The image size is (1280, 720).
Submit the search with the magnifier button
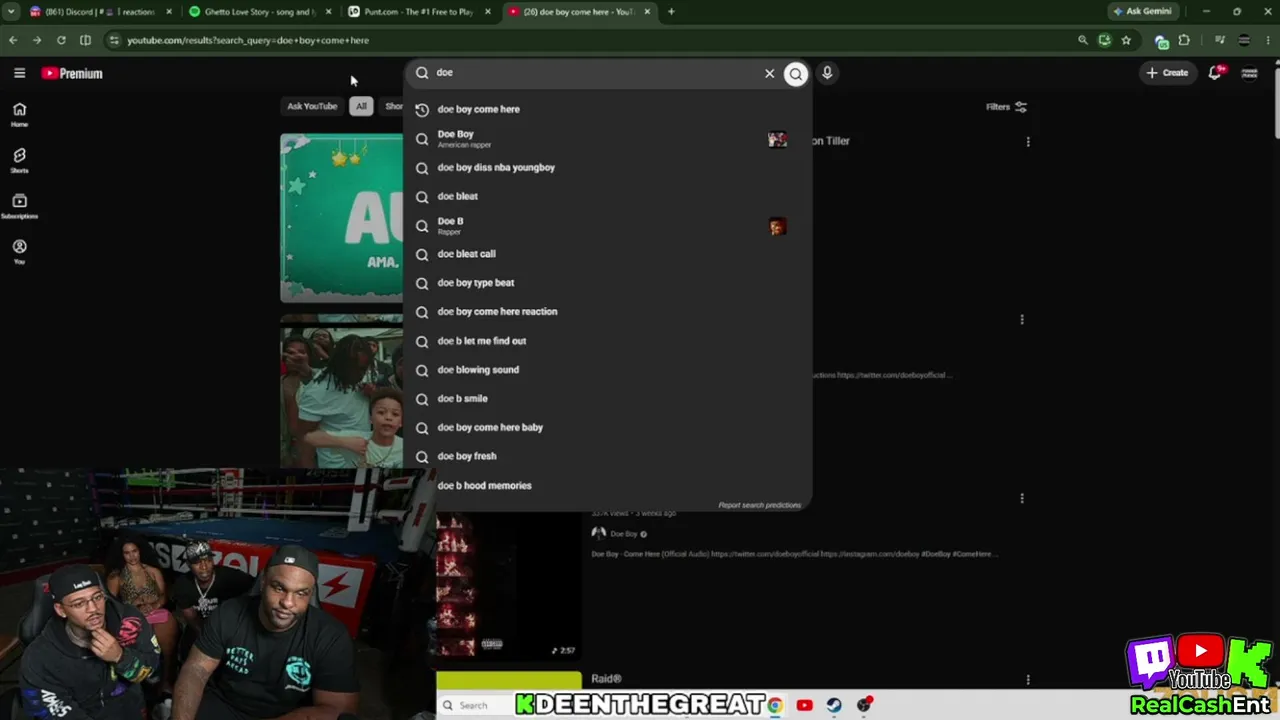(795, 73)
